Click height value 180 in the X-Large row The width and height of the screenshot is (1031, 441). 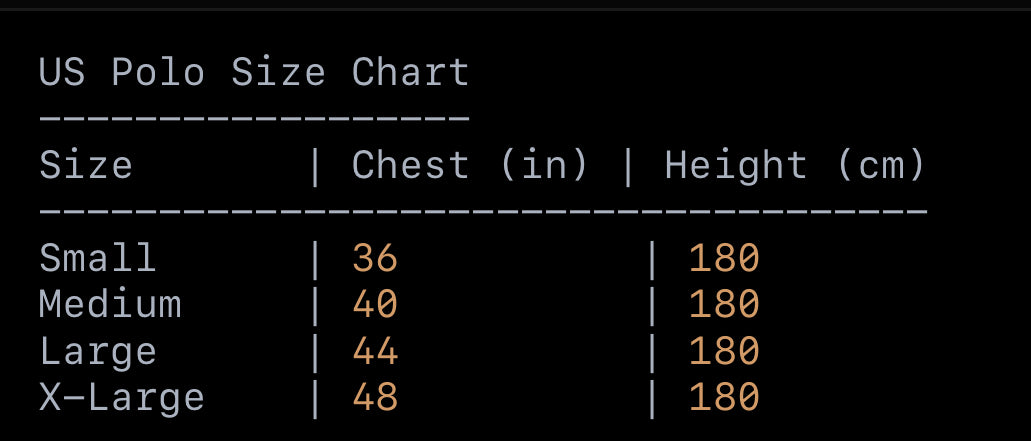(x=724, y=397)
